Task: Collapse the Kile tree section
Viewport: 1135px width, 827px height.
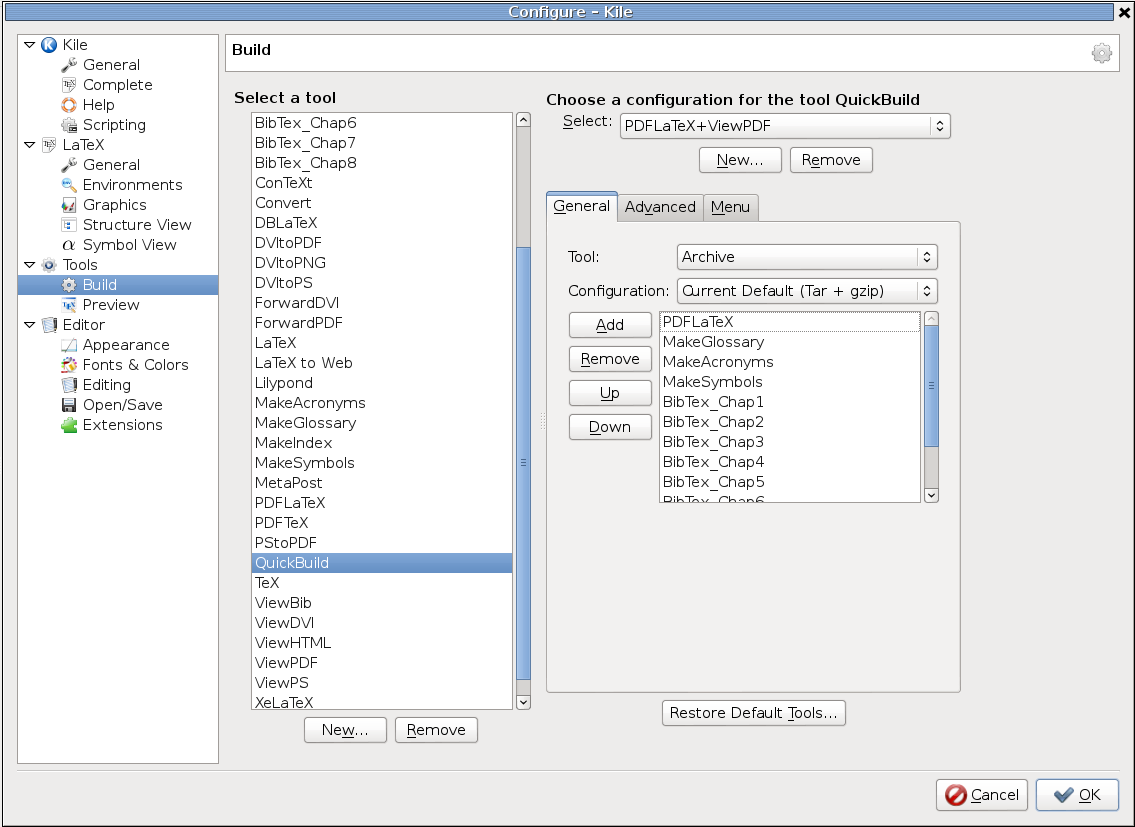Action: [30, 45]
